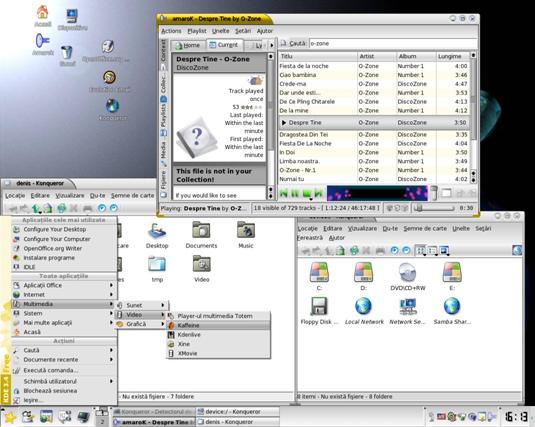Click the amaroK visualization analyzer

[377, 193]
